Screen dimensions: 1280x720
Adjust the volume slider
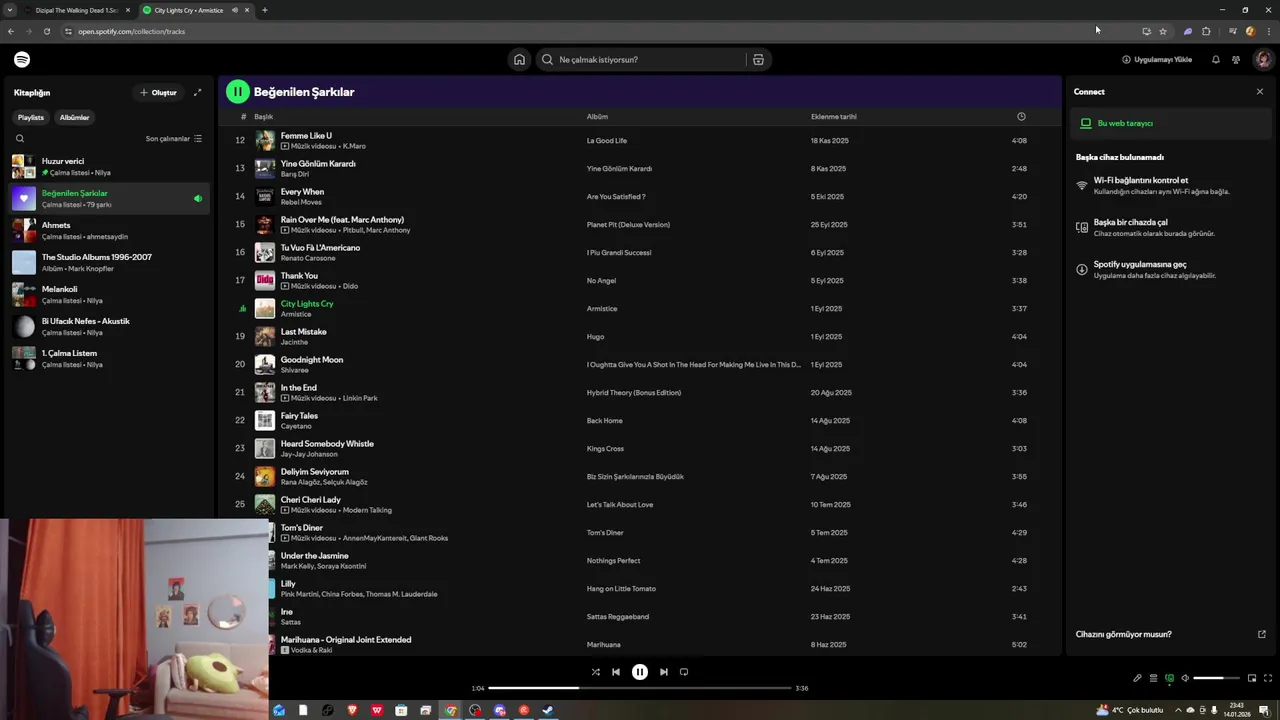(1216, 678)
